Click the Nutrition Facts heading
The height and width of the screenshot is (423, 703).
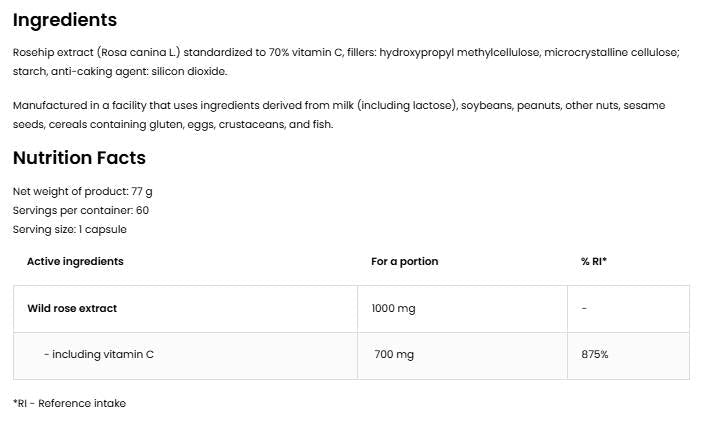click(79, 158)
